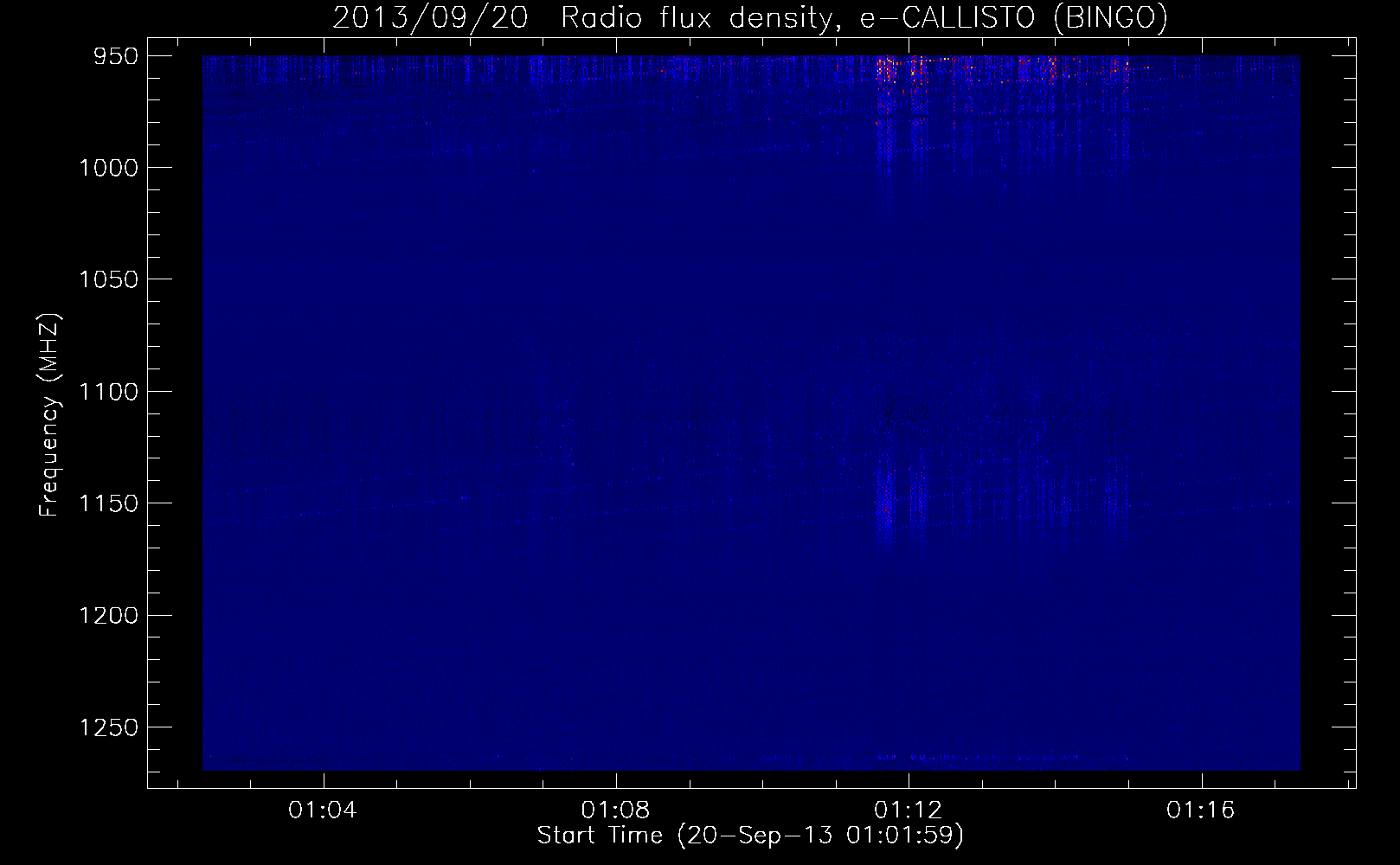Select the 1000 frequency axis label
Viewport: 1400px width, 865px height.
tap(108, 168)
